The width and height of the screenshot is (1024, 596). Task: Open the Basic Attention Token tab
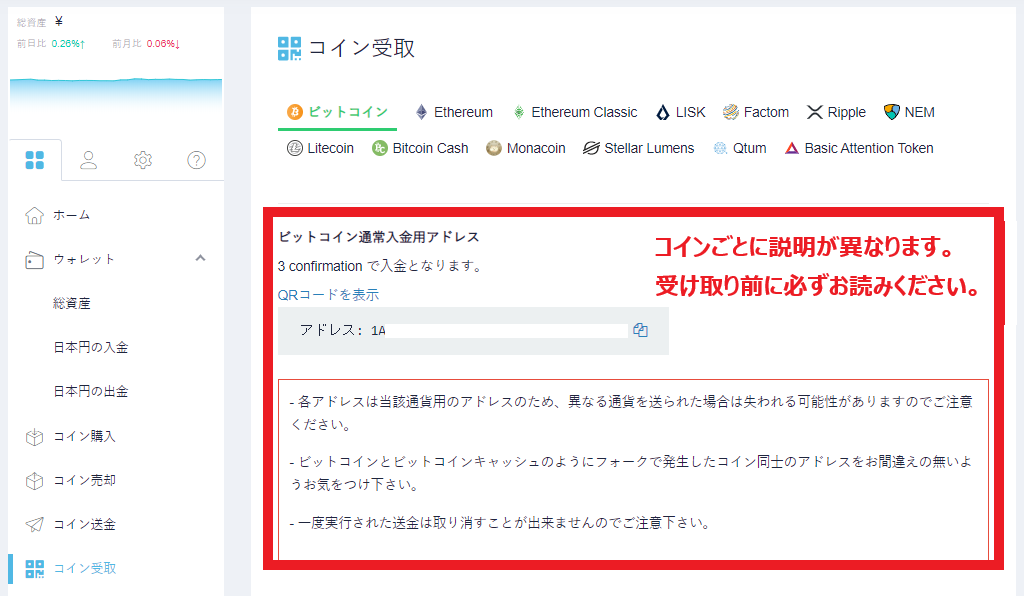859,148
